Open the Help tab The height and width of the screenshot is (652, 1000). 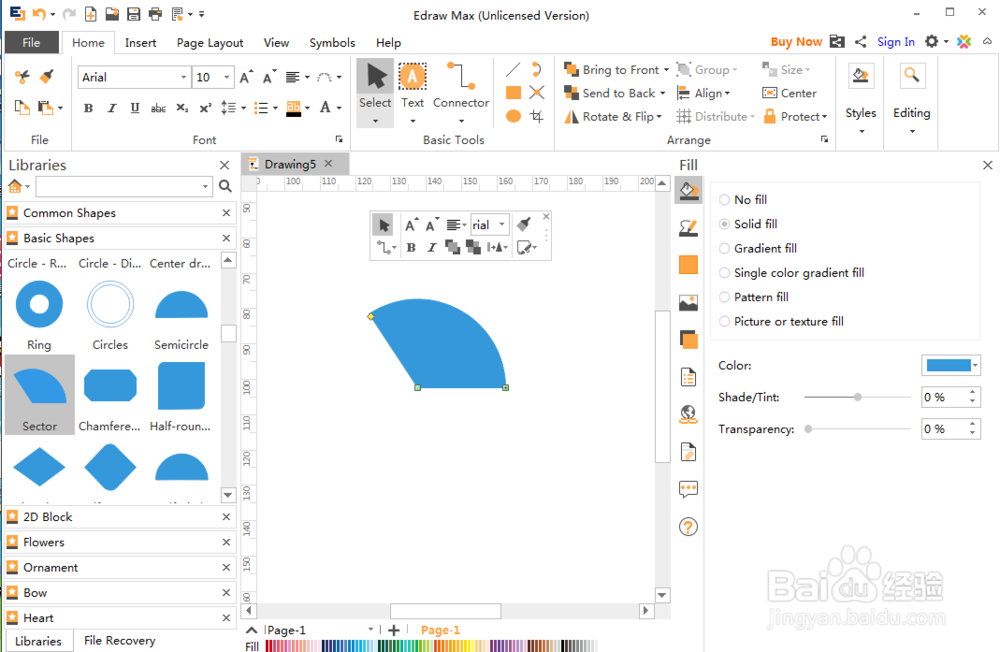pyautogui.click(x=388, y=43)
